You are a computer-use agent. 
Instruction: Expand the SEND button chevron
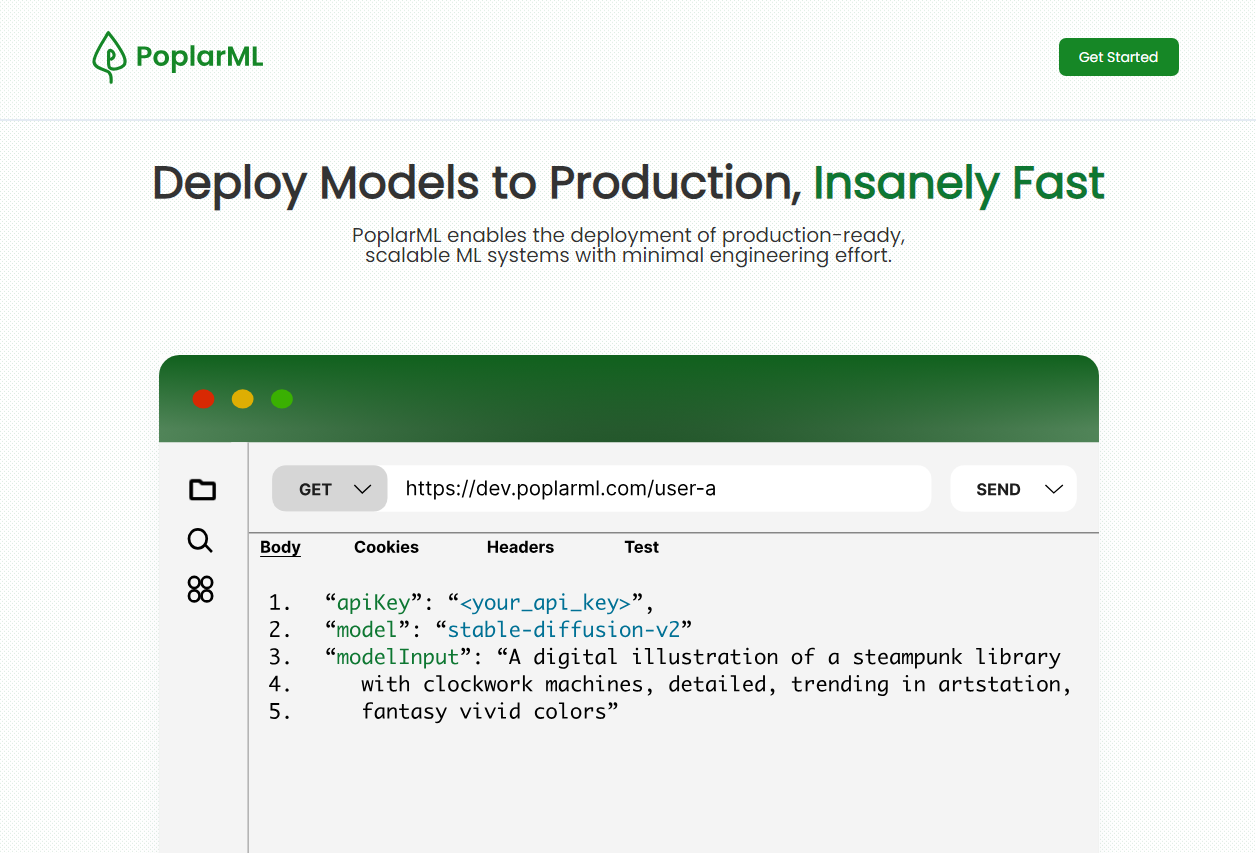point(1053,489)
